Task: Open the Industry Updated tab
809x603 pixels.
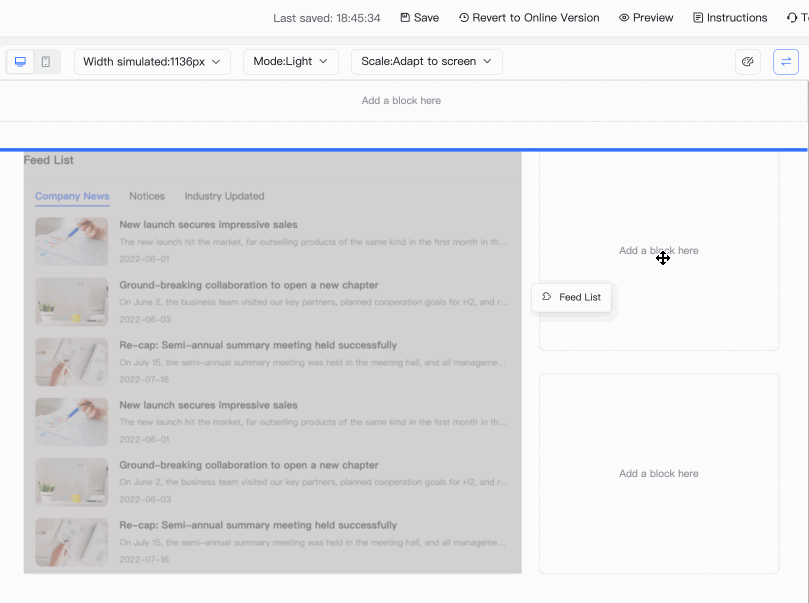Action: tap(224, 196)
